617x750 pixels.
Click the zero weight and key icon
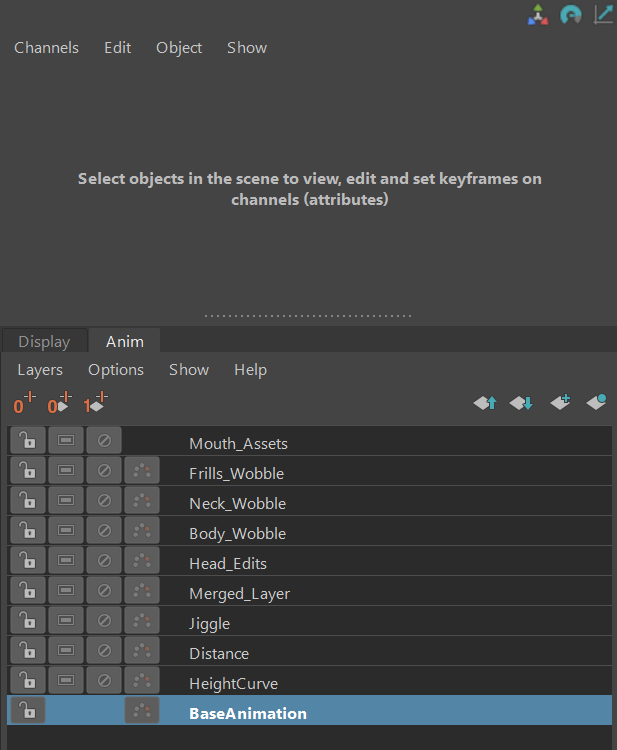59,403
